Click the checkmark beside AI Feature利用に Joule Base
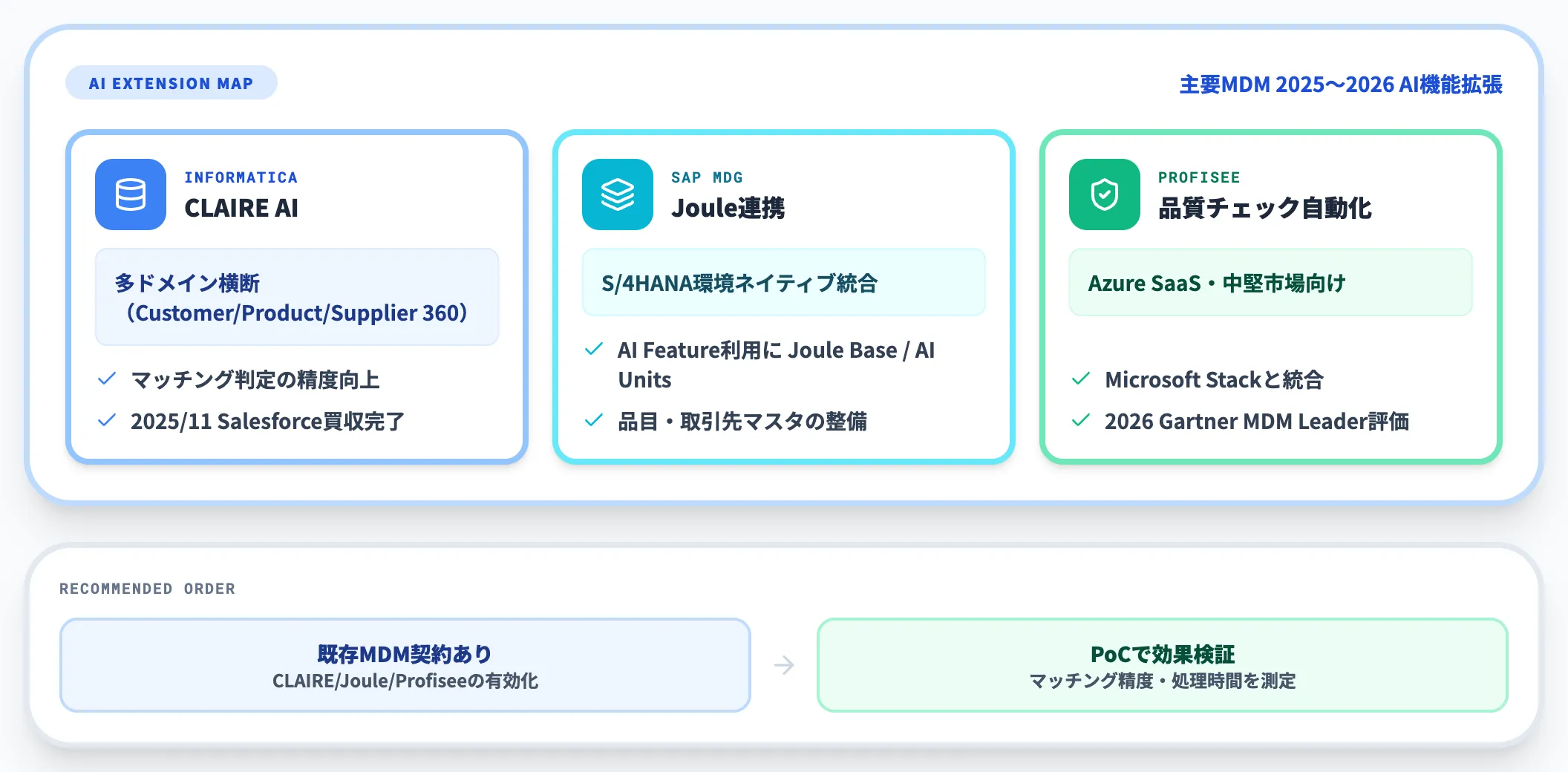This screenshot has height=772, width=1568. click(594, 350)
